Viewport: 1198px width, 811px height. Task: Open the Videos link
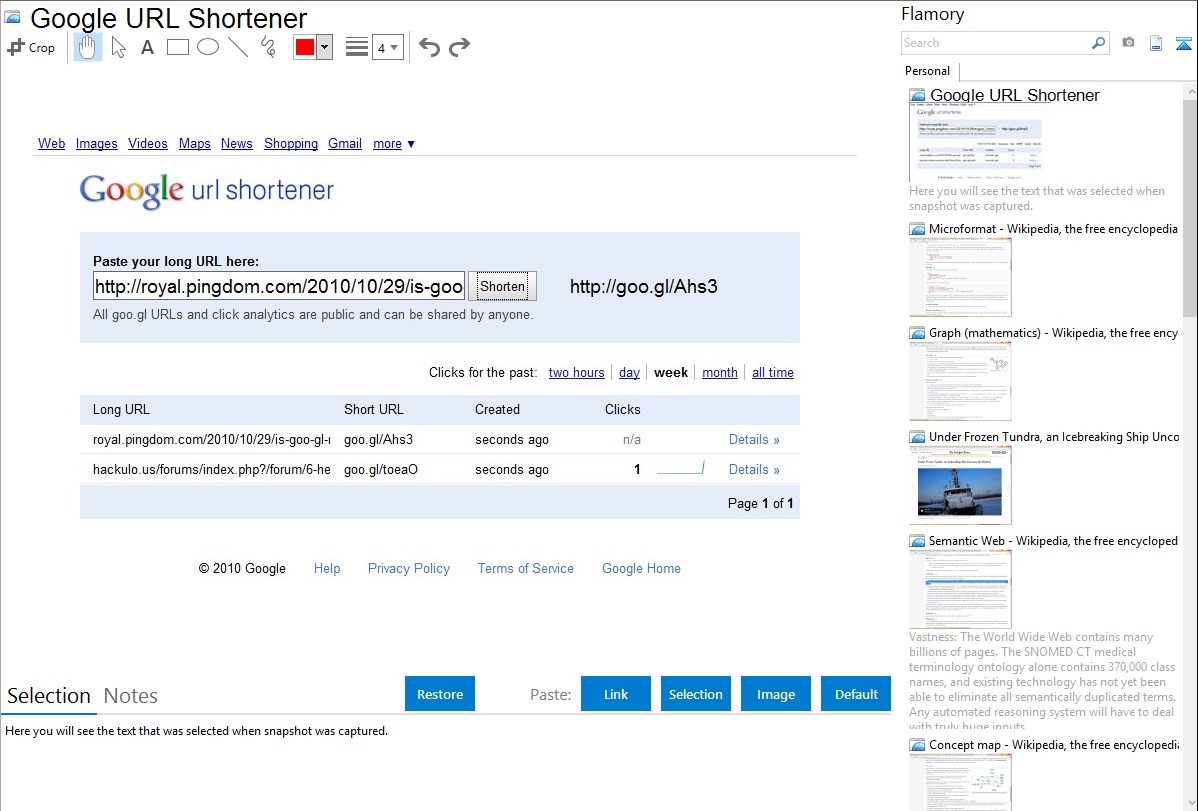(x=147, y=143)
